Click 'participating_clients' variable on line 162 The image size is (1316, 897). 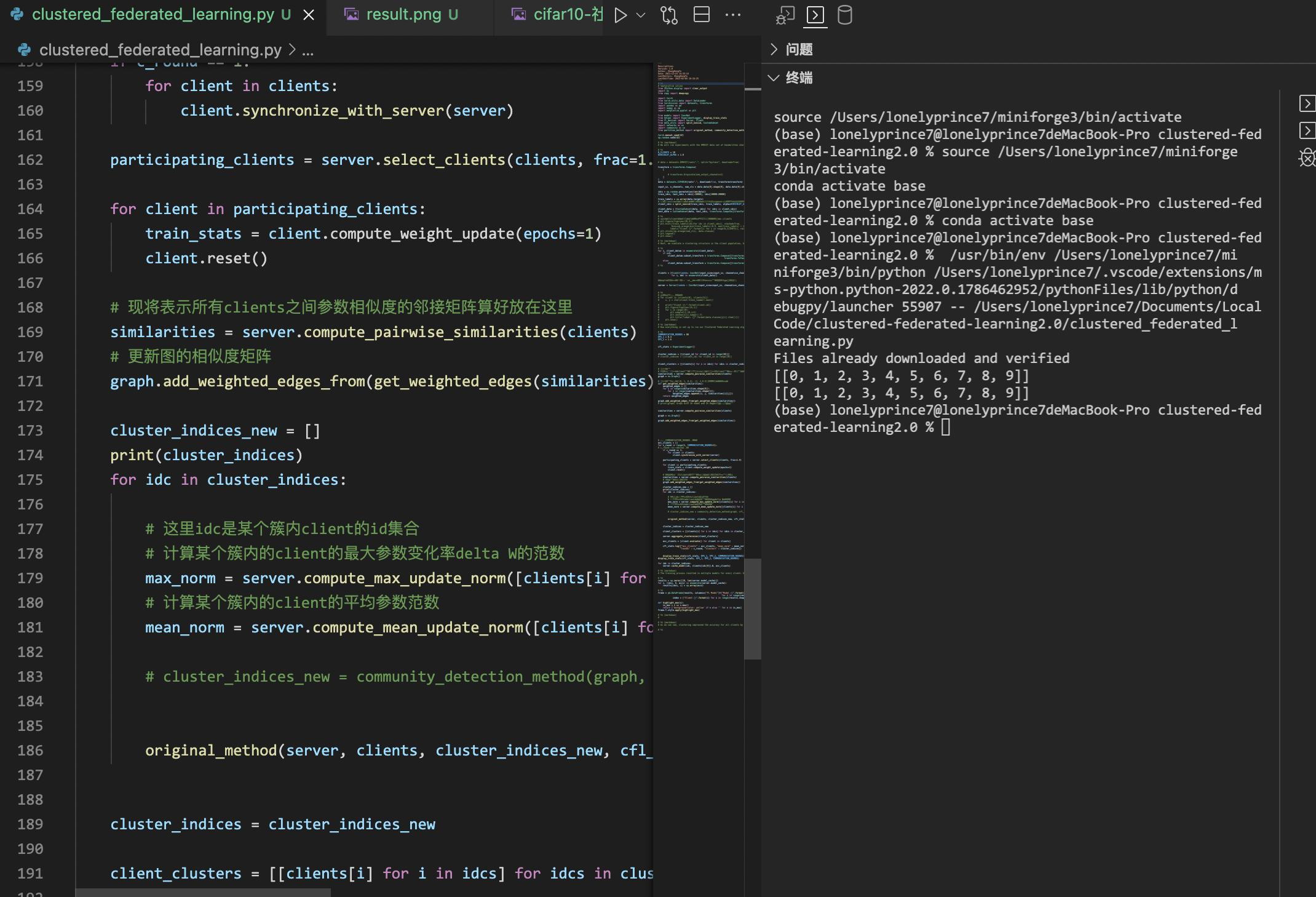202,160
